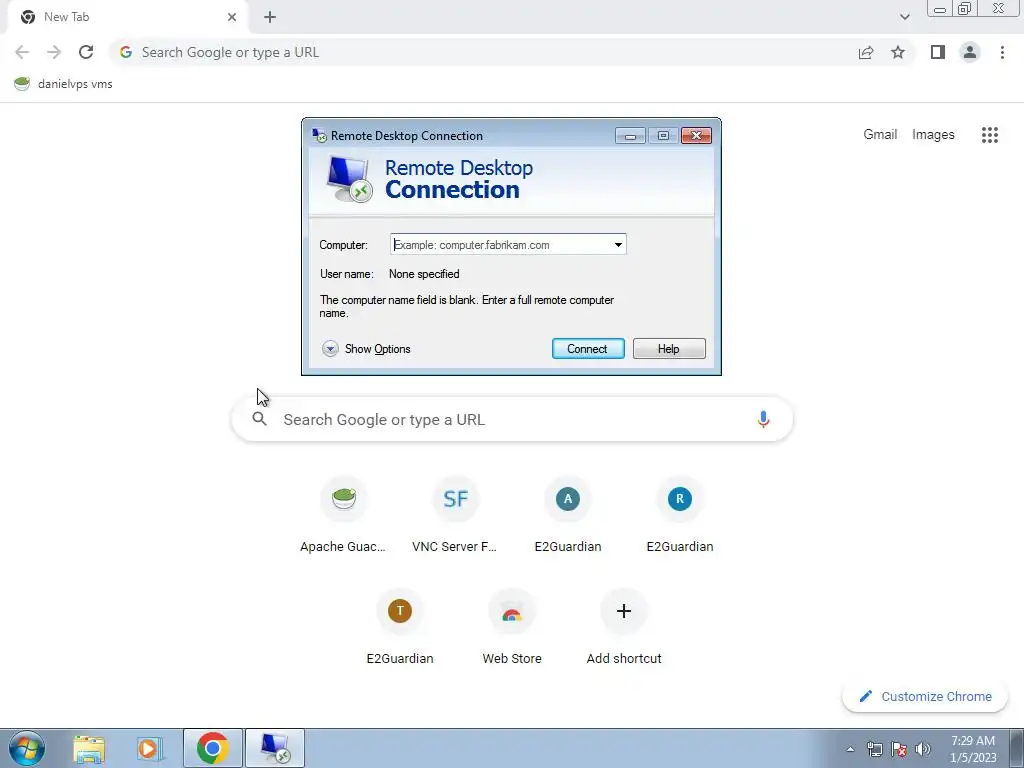Click the Chrome forward arrow
This screenshot has height=768, width=1024.
(54, 52)
